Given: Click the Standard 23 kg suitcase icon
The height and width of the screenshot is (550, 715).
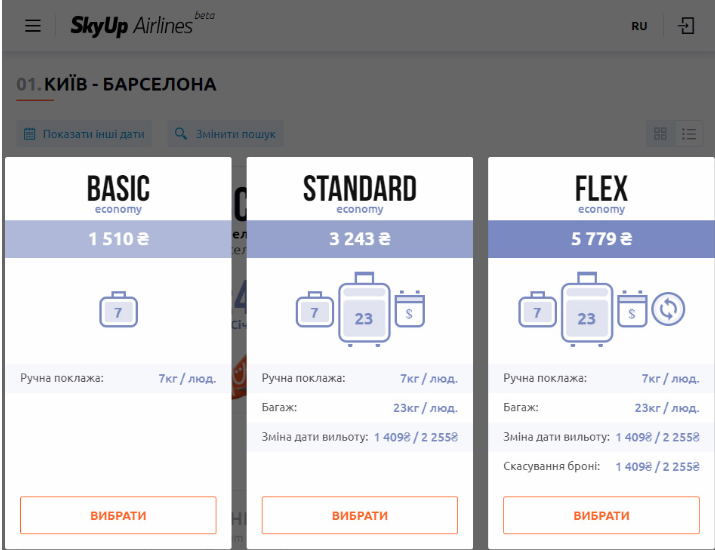Looking at the screenshot, I should tap(363, 310).
